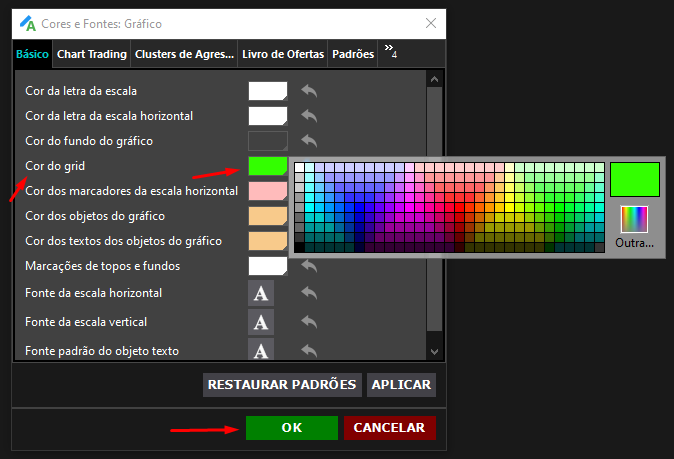Click the APLICAR button
The width and height of the screenshot is (674, 459).
coord(401,385)
